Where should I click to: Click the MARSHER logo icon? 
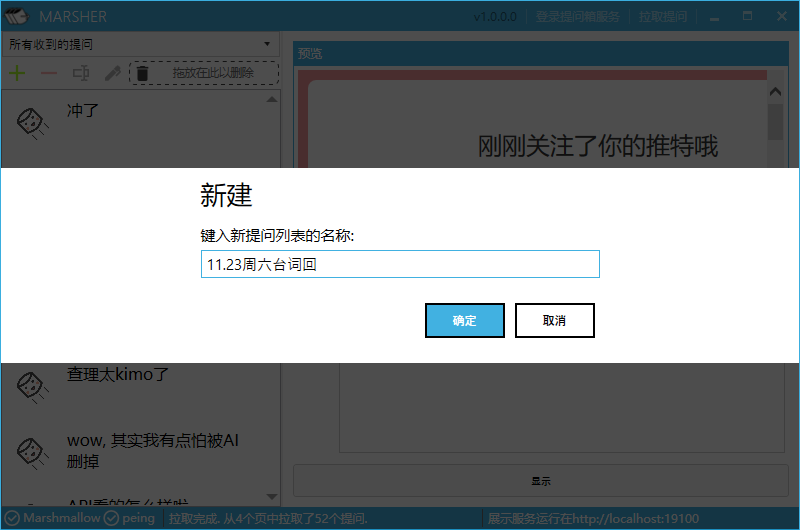pos(17,16)
